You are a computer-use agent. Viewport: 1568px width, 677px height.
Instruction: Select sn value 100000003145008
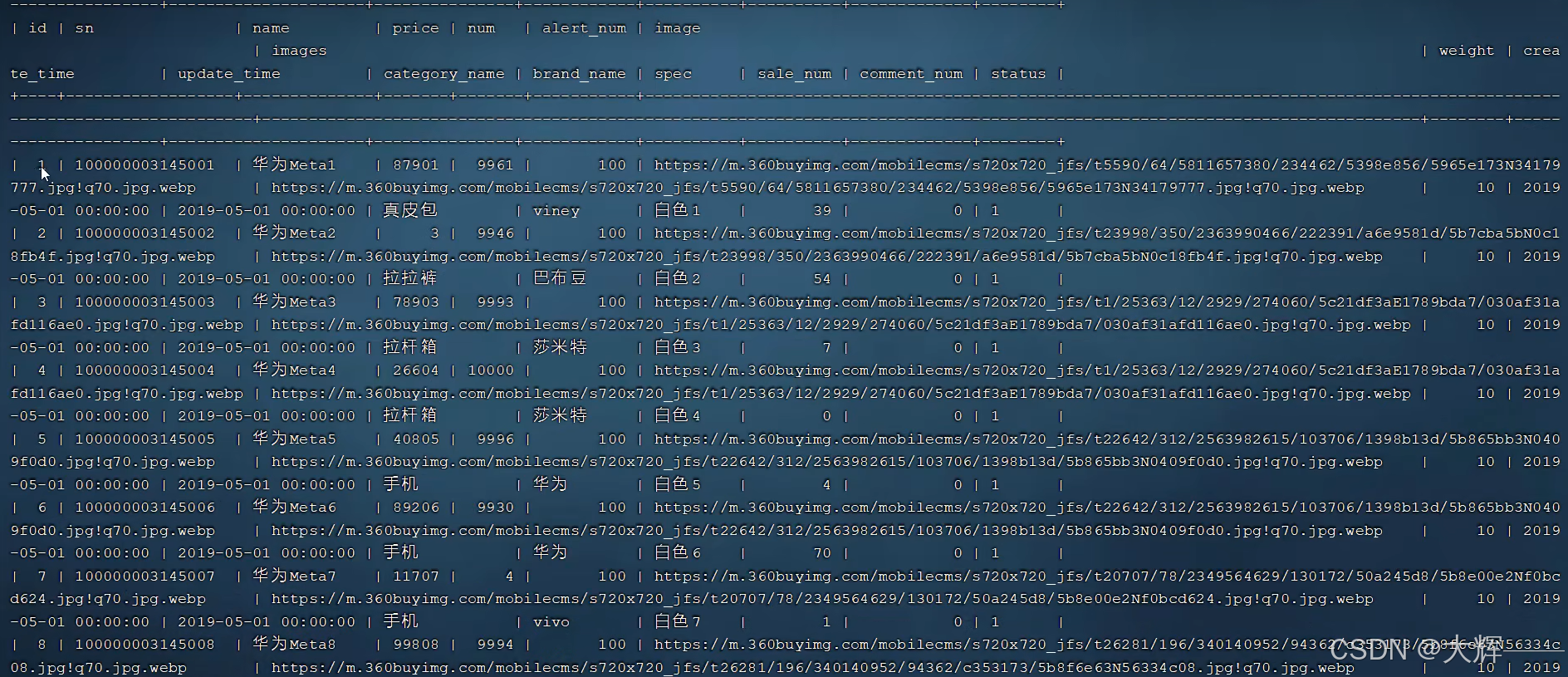145,645
